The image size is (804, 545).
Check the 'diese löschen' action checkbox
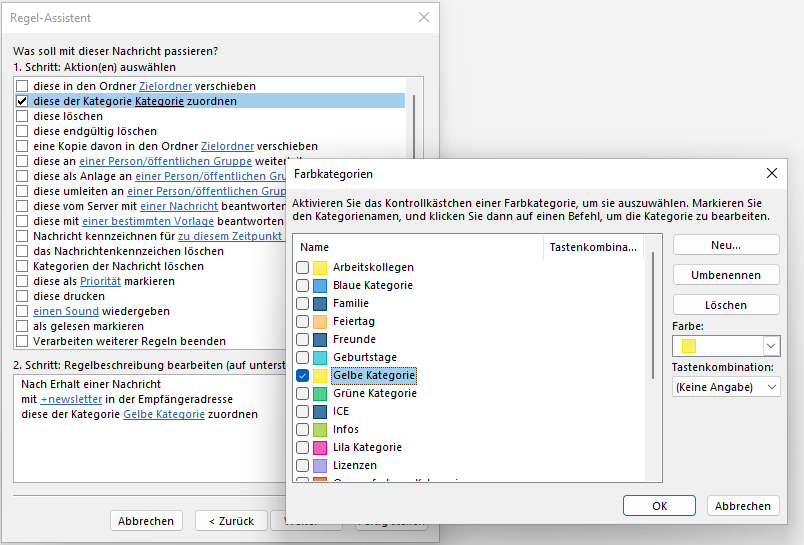point(22,116)
